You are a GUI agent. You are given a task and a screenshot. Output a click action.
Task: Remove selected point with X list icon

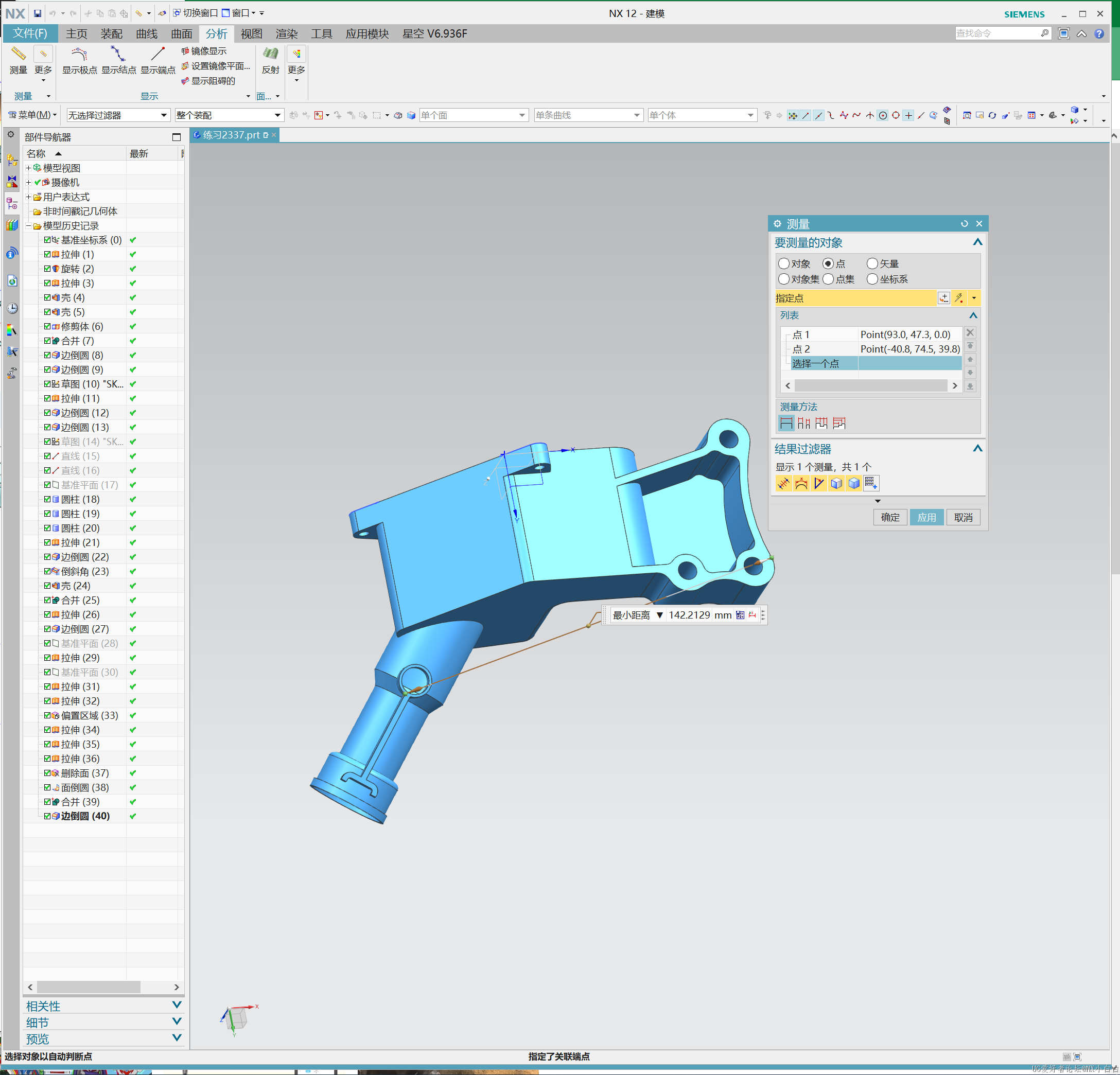(x=970, y=332)
